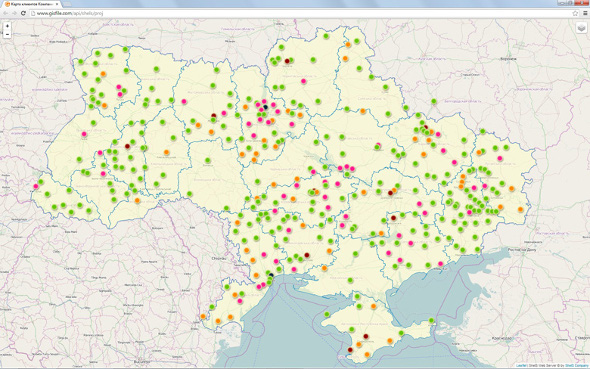
Task: Click the dark navy marker near Odesa
Action: [271, 276]
